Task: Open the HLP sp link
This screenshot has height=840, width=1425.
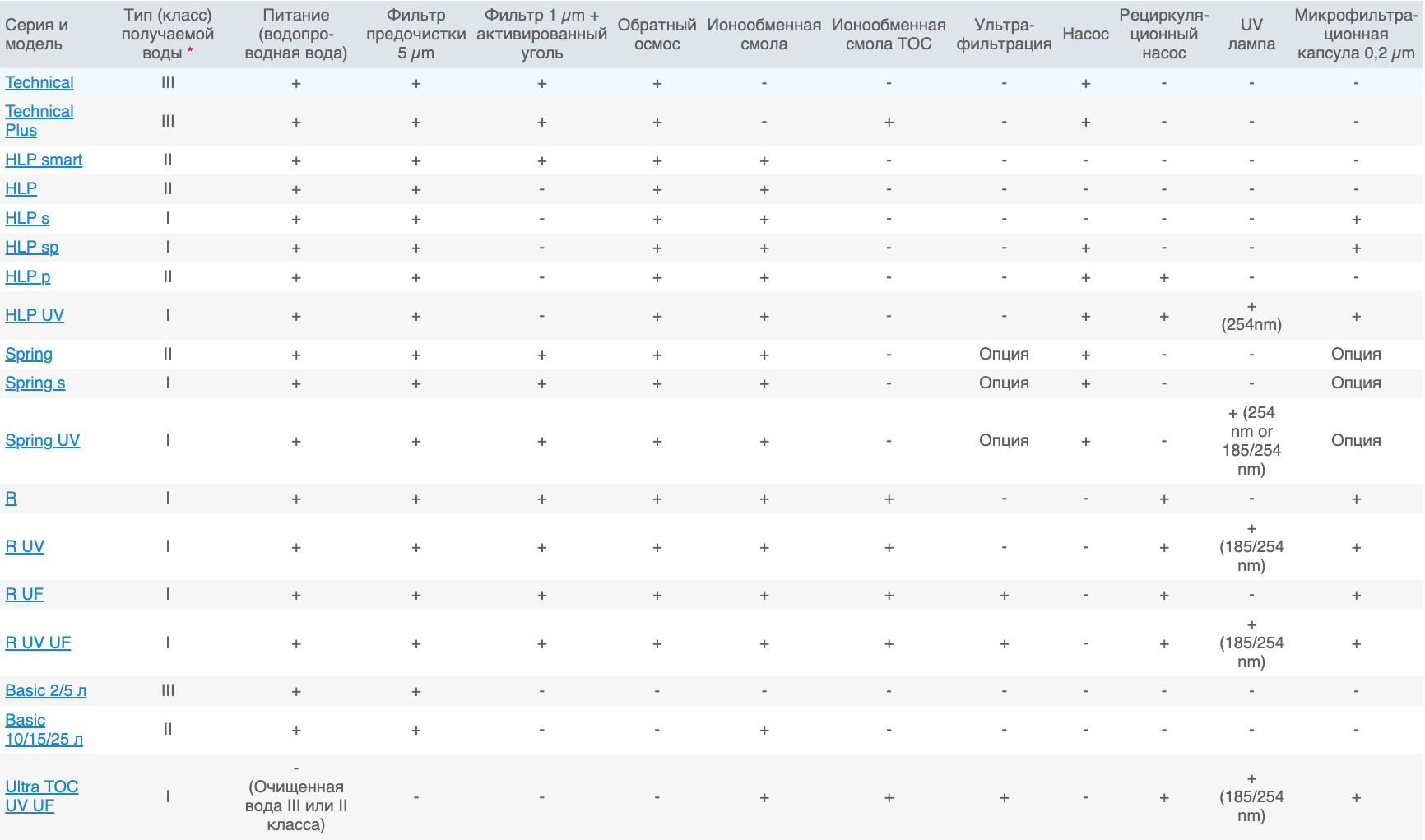Action: 31,247
